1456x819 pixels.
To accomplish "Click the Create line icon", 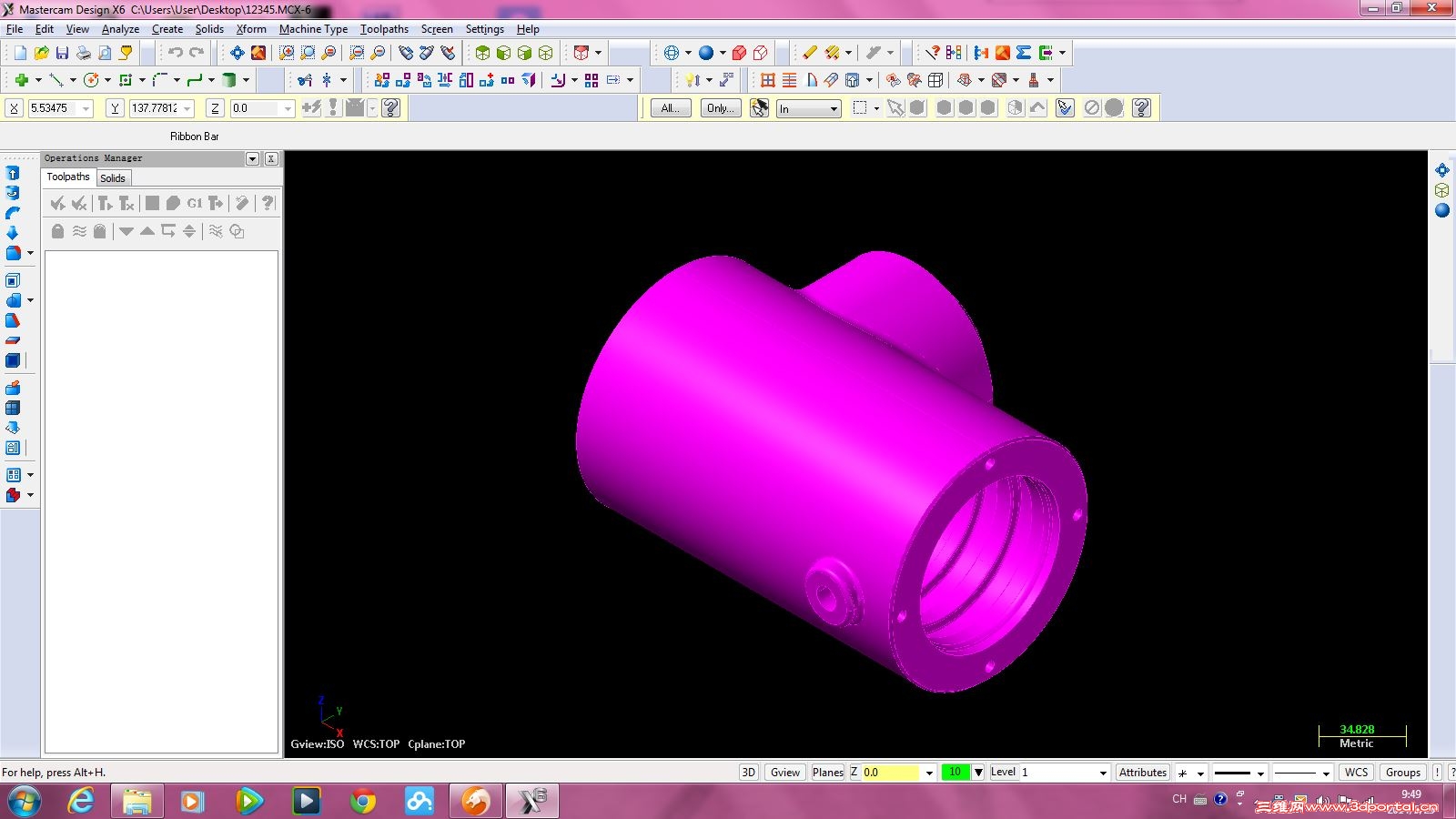I will point(56,80).
